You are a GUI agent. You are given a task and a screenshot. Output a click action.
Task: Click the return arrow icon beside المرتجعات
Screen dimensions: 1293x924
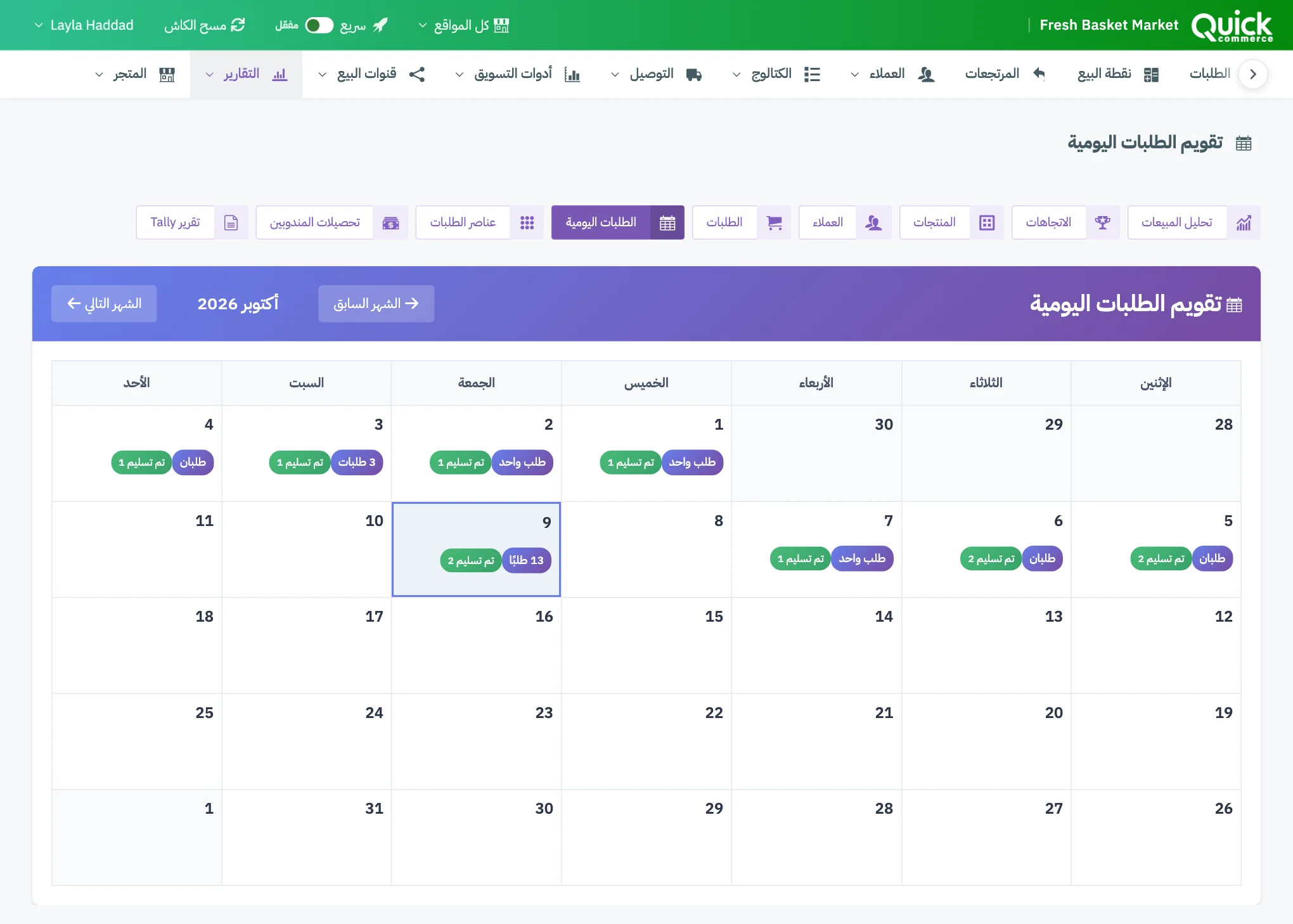pyautogui.click(x=1039, y=74)
